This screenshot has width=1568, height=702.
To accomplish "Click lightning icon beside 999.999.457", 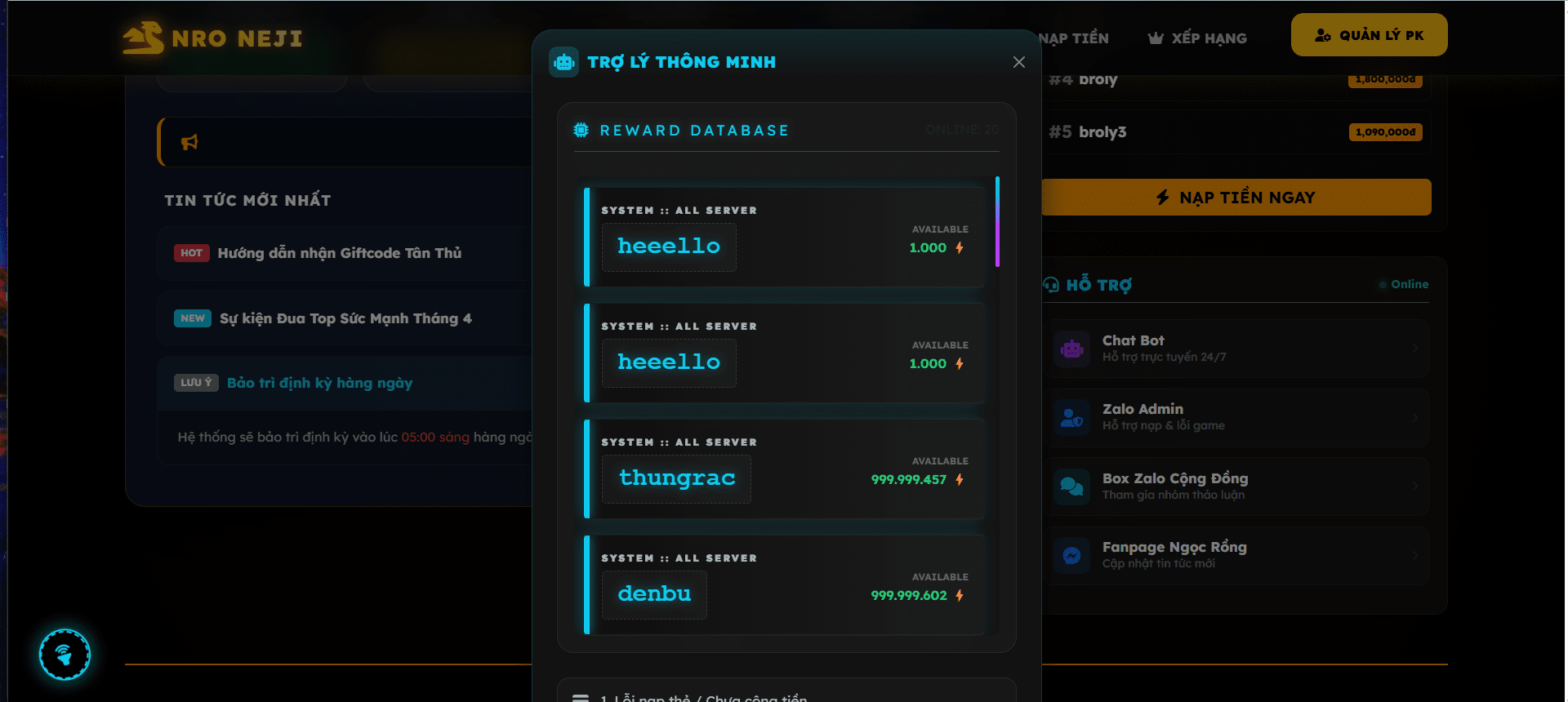I will 960,480.
